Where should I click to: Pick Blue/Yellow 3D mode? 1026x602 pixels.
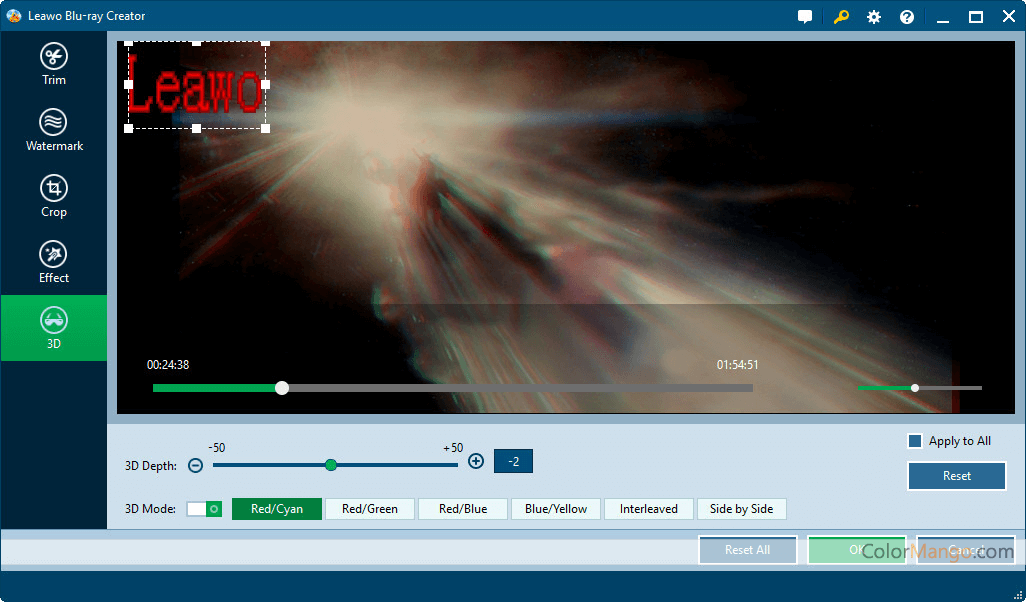(556, 509)
